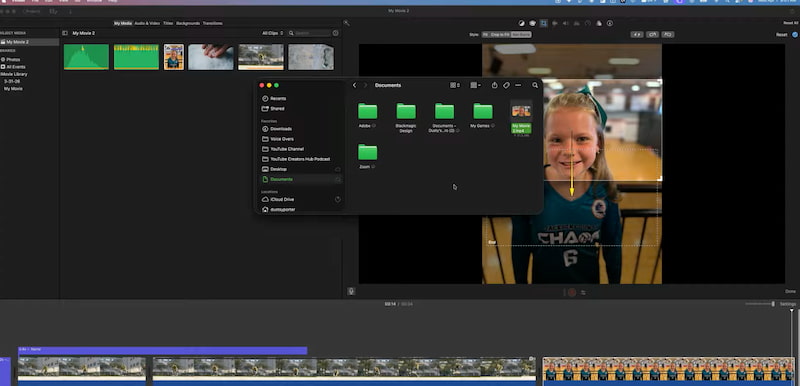The image size is (800, 386).
Task: Click Finder search magnifier icon
Action: [x=535, y=85]
